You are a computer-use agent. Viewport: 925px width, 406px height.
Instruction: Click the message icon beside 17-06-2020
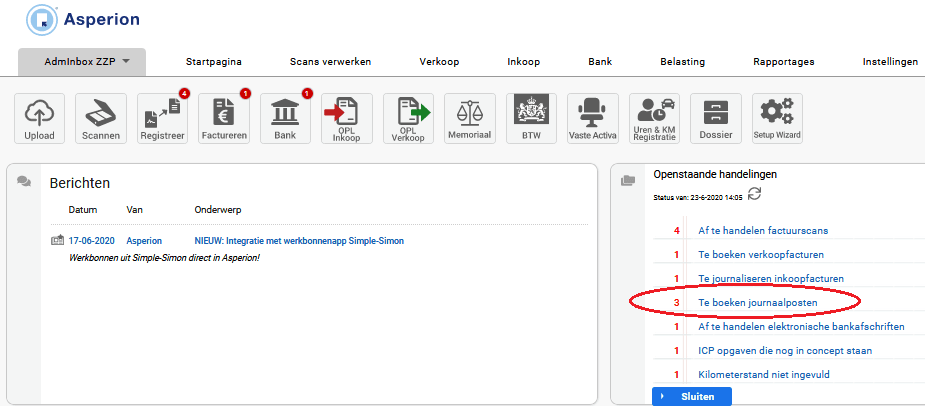click(57, 241)
